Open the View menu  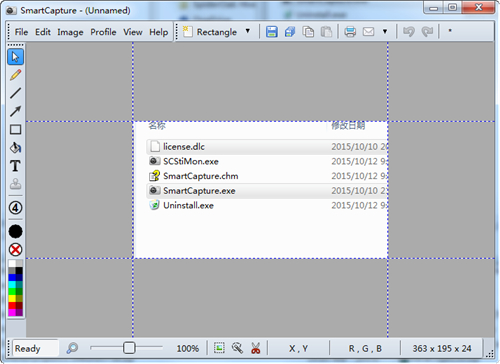(133, 32)
